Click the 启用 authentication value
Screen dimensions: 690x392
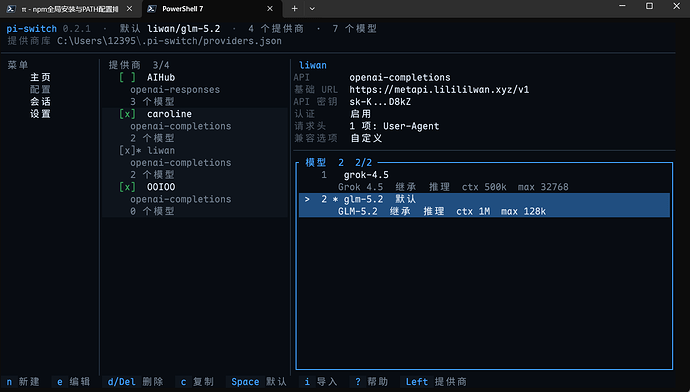pyautogui.click(x=360, y=114)
